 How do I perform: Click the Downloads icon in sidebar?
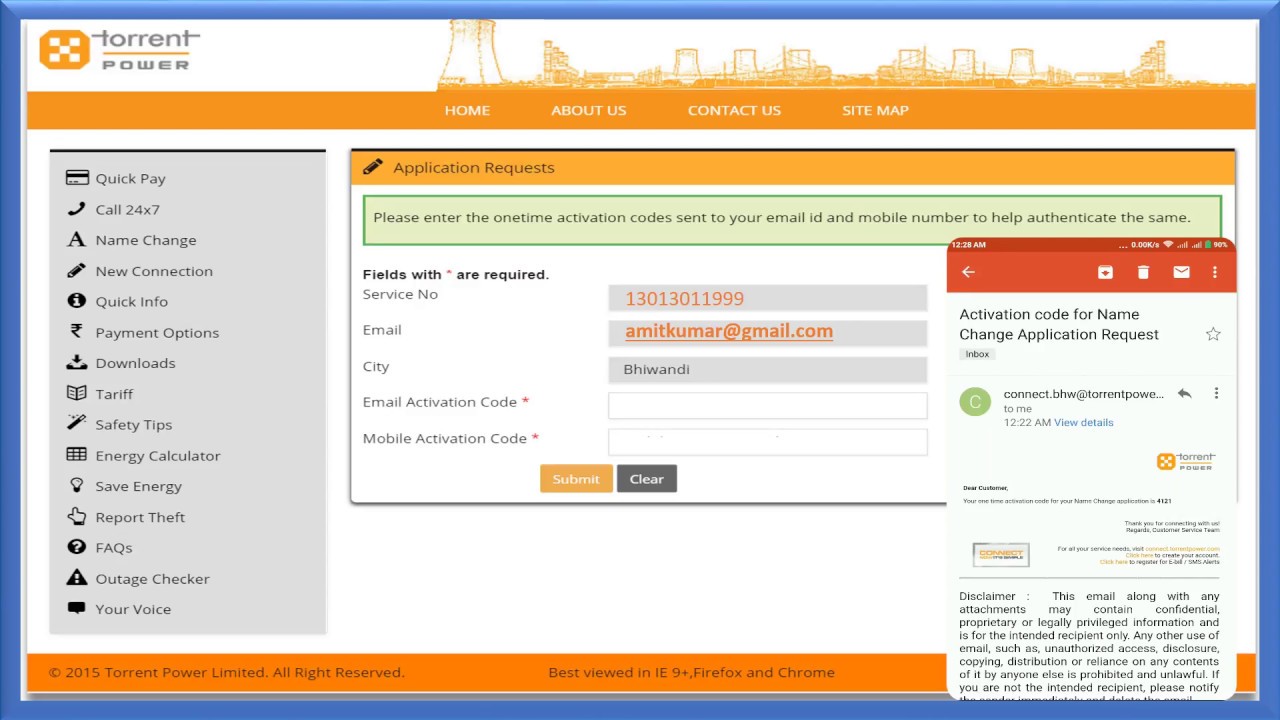pos(77,362)
